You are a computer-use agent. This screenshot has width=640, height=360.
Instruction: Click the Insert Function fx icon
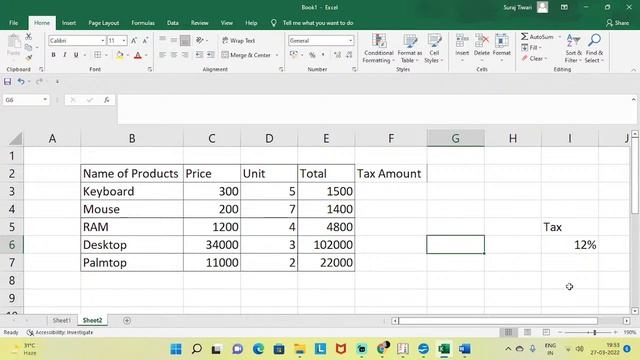(107, 100)
